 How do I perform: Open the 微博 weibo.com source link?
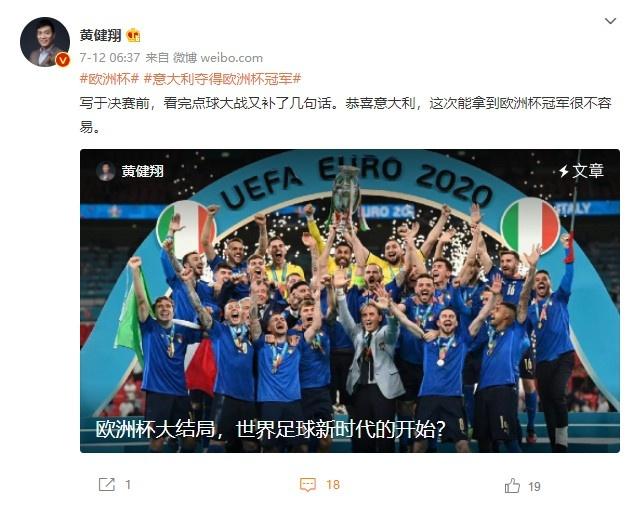[x=218, y=58]
